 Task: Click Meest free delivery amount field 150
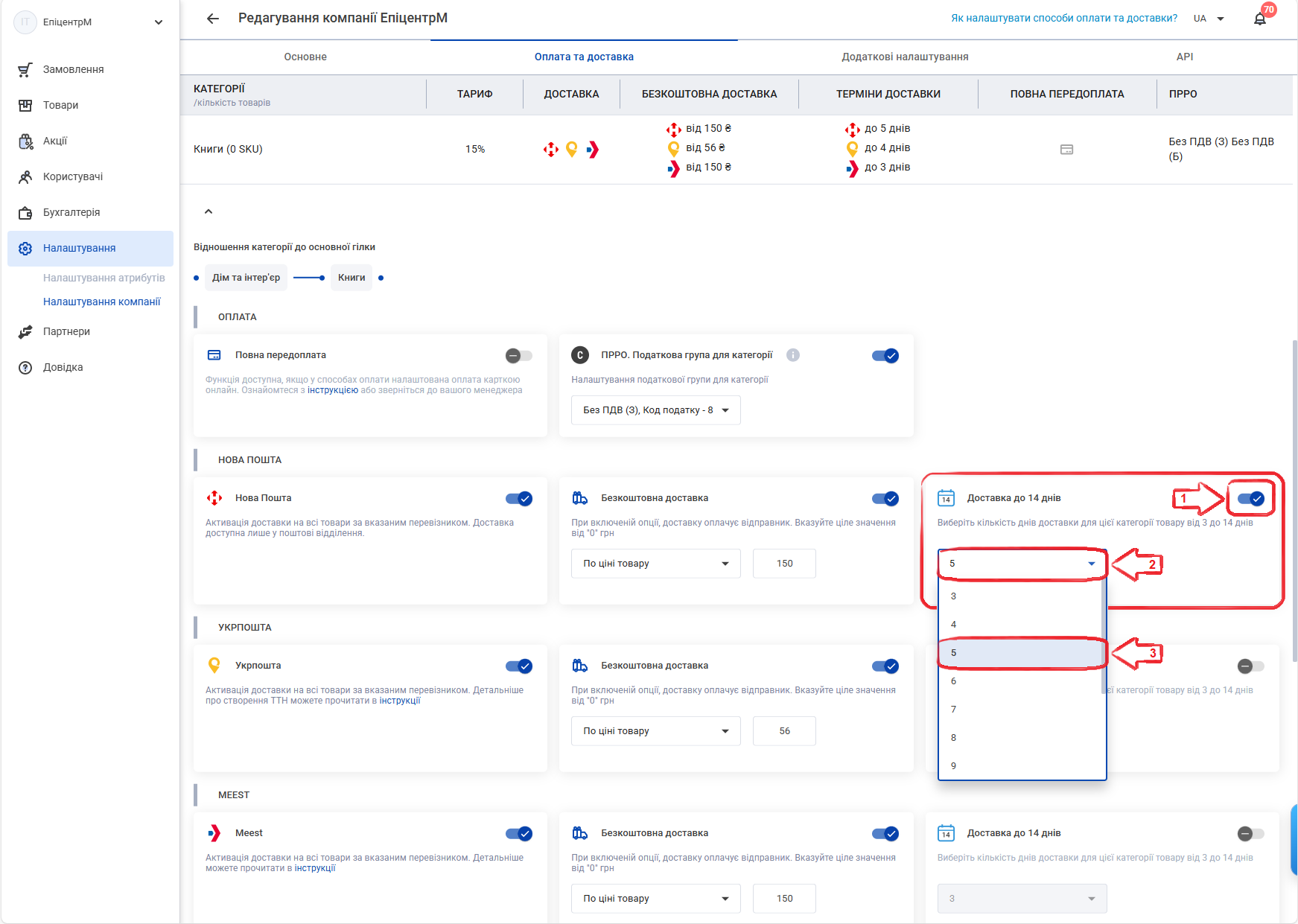(784, 899)
